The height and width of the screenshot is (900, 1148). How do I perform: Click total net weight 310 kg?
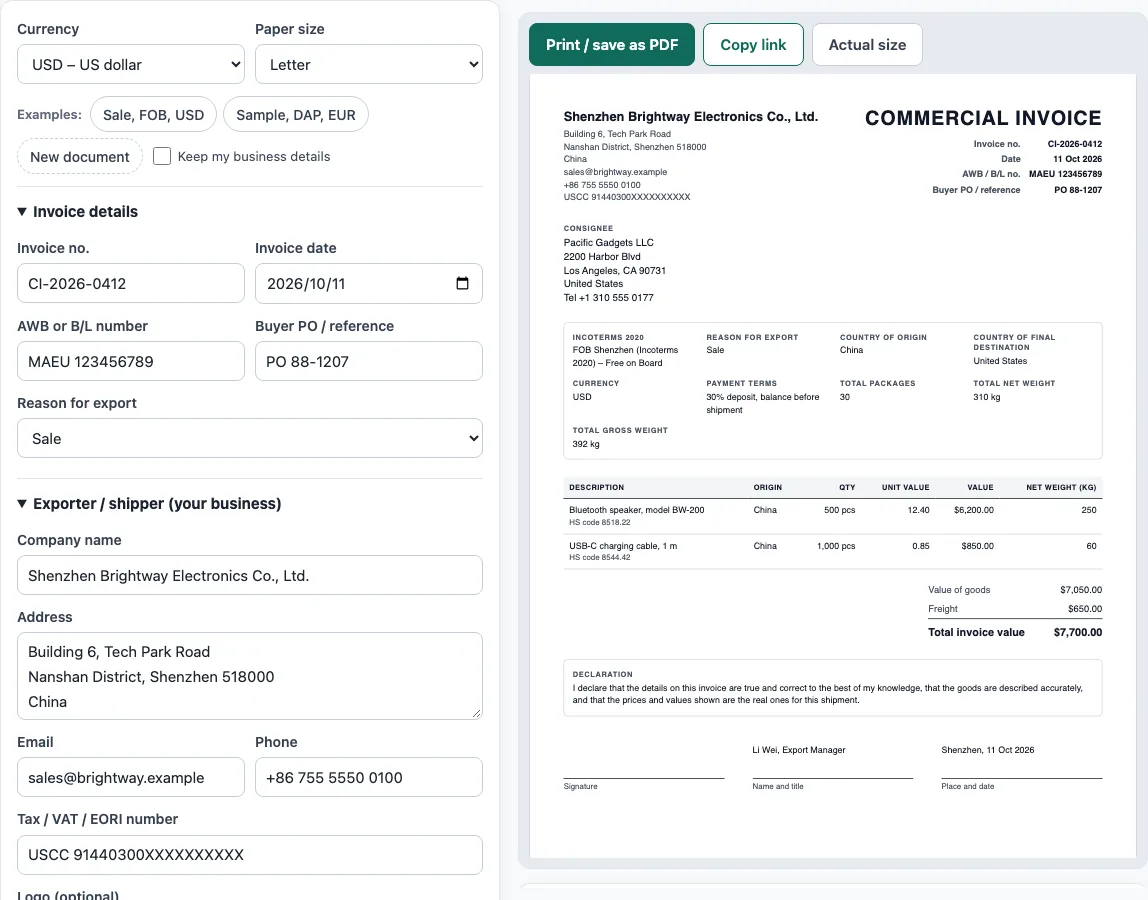pos(986,397)
